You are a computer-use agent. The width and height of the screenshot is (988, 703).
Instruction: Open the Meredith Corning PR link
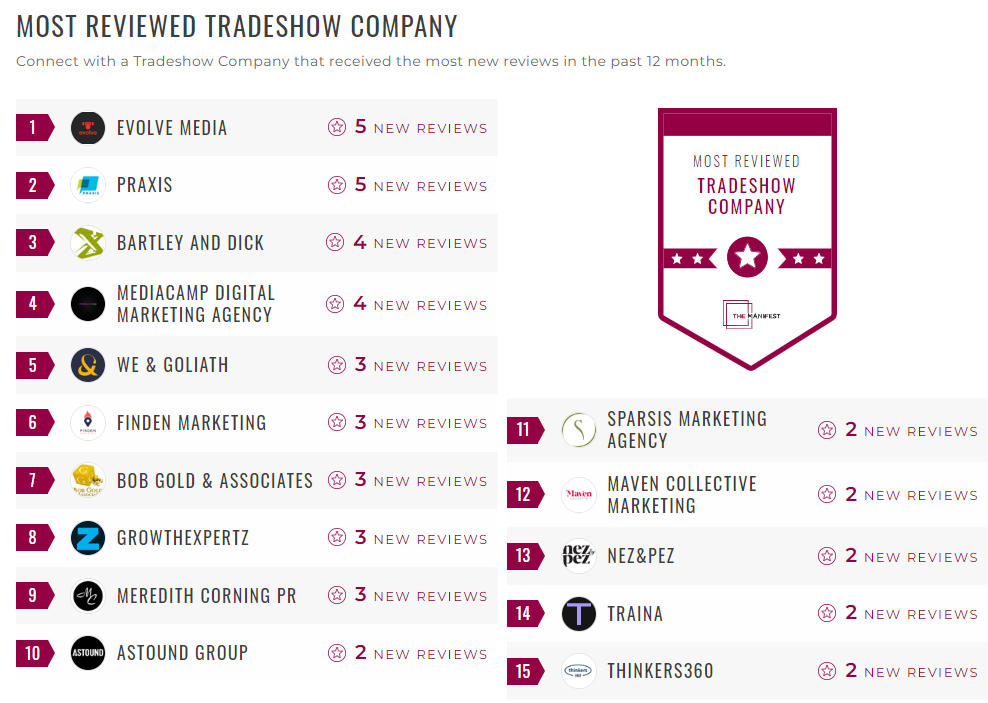[206, 596]
